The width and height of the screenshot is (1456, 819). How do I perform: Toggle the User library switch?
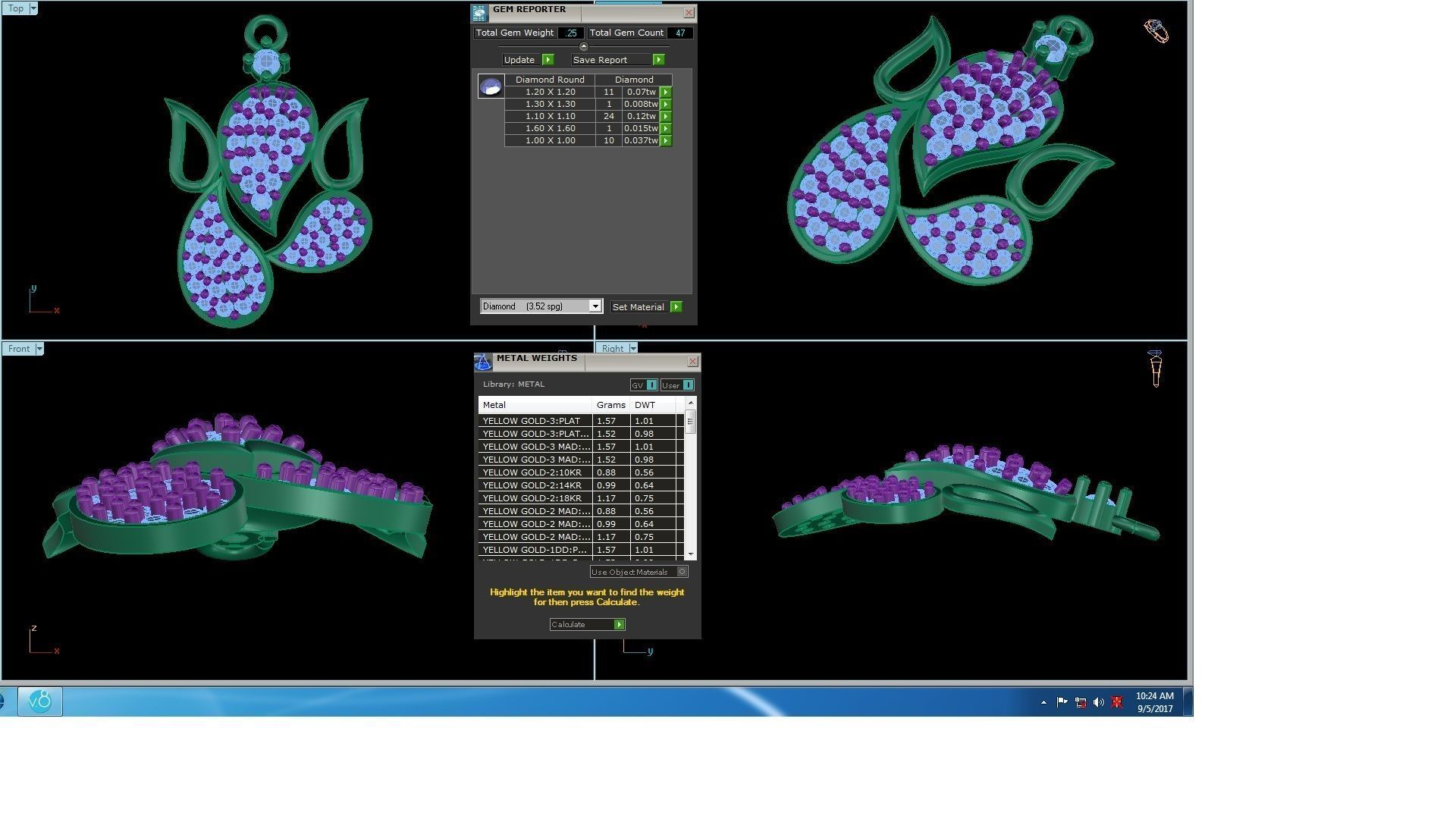(687, 385)
